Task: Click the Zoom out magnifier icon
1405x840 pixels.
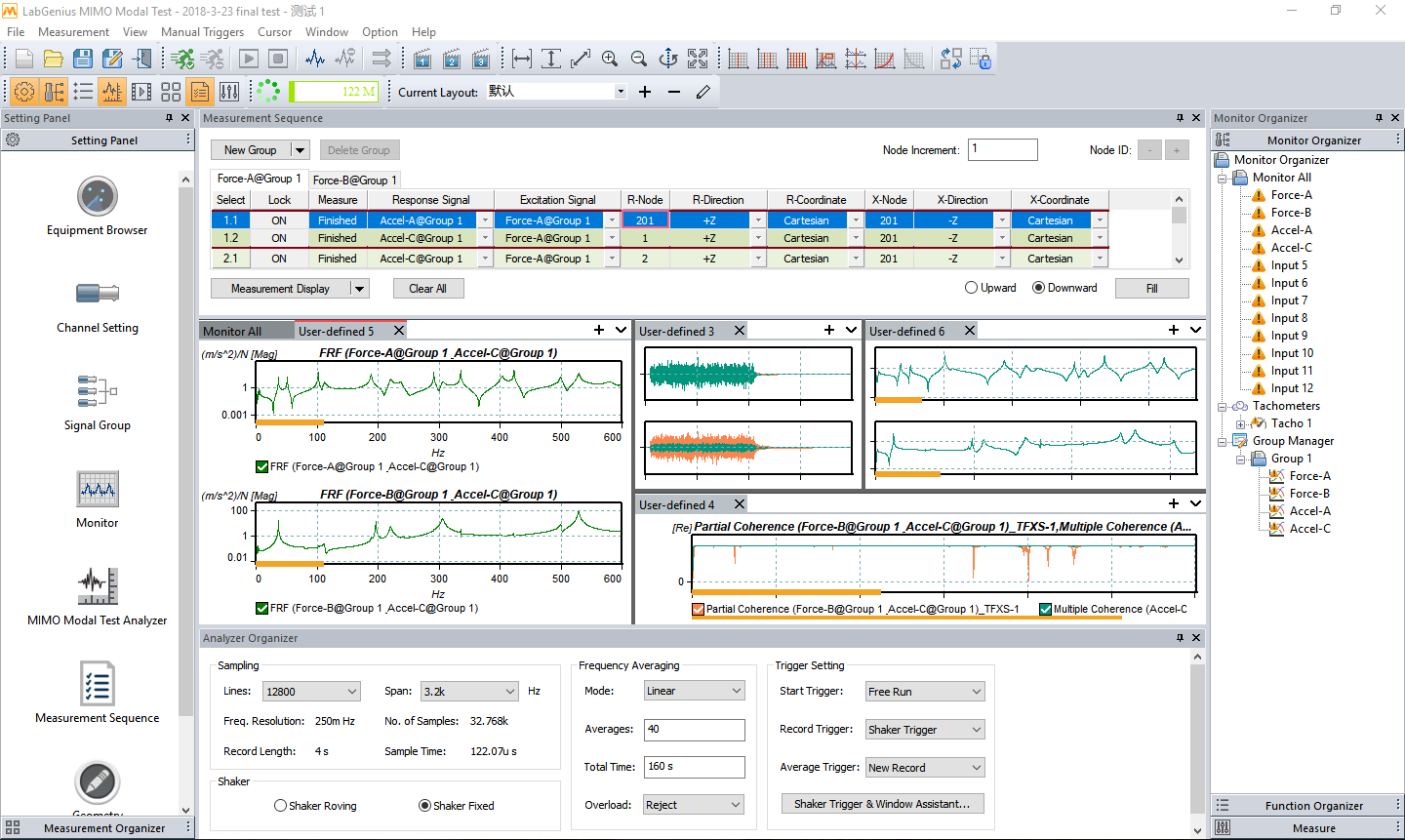Action: [x=639, y=59]
